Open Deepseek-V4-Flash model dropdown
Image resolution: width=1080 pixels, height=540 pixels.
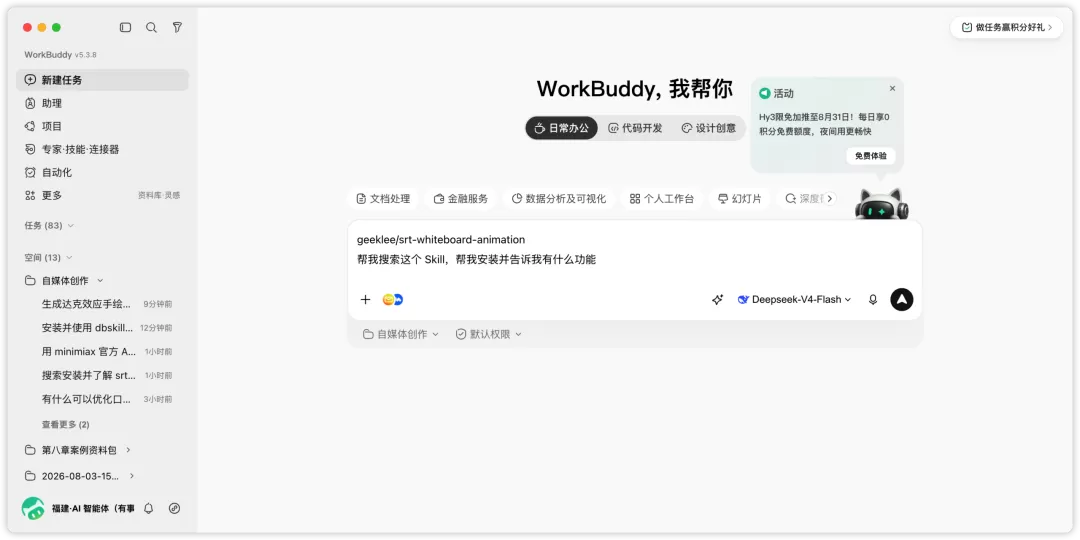click(x=794, y=300)
